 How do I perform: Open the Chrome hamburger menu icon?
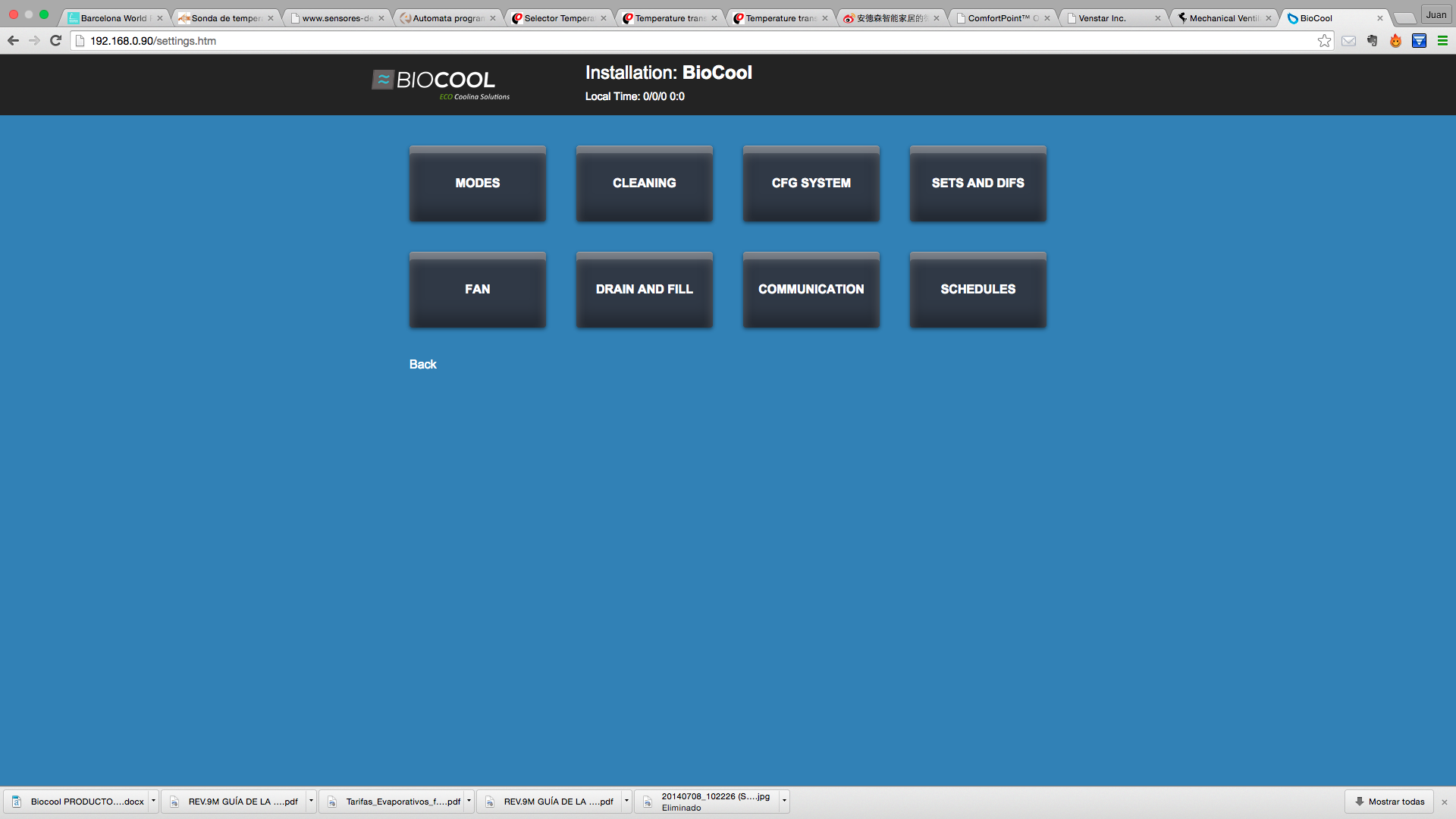tap(1442, 41)
